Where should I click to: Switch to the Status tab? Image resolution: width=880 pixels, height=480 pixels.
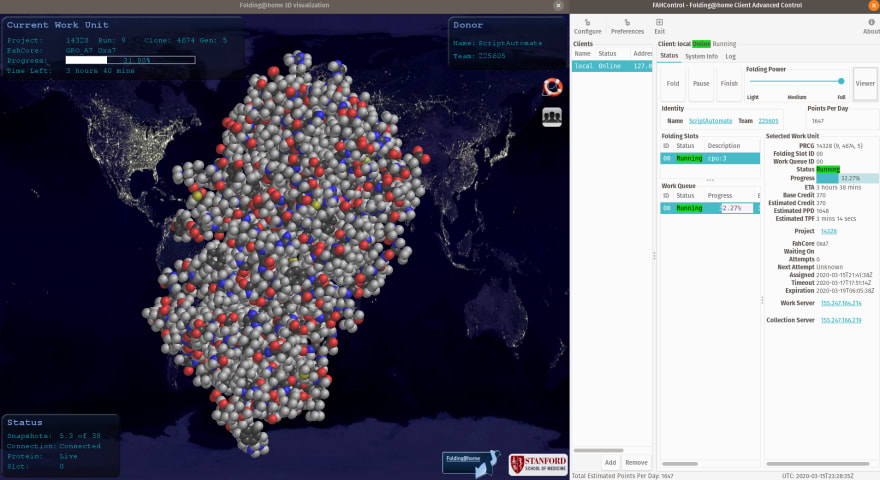[669, 56]
